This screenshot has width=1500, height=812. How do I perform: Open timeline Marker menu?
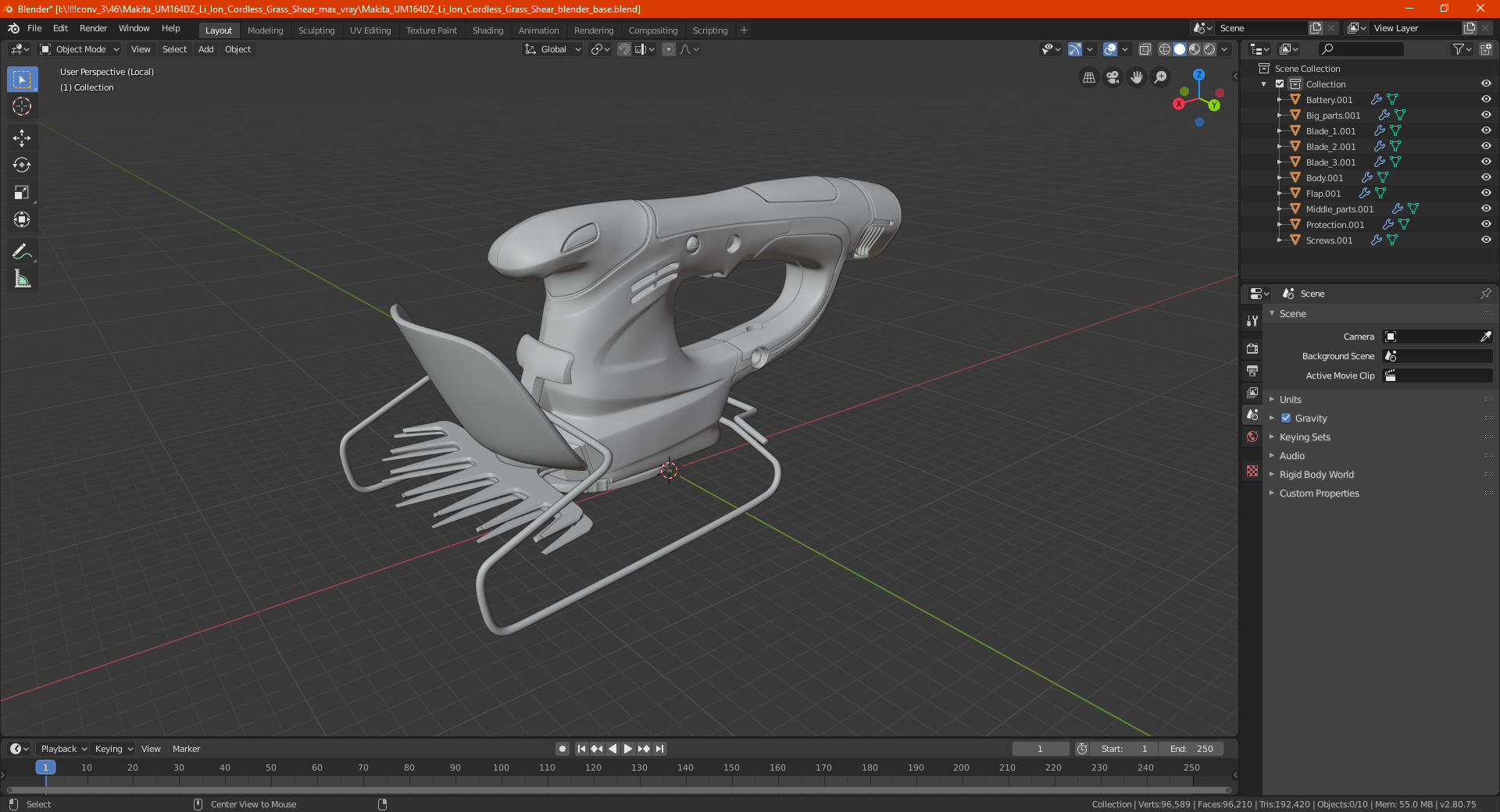186,749
